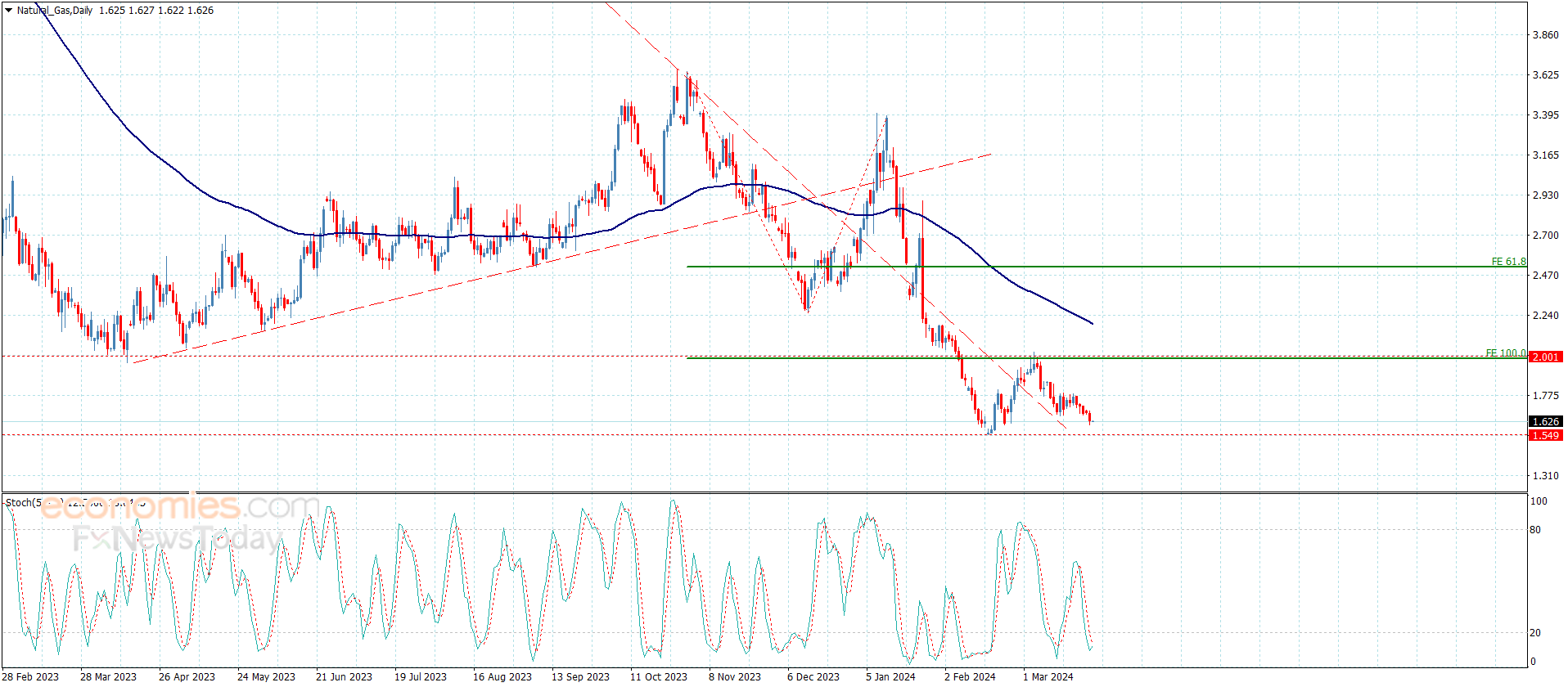1568x687 pixels.
Task: Select the red 2.001 price tag
Action: click(x=1545, y=357)
